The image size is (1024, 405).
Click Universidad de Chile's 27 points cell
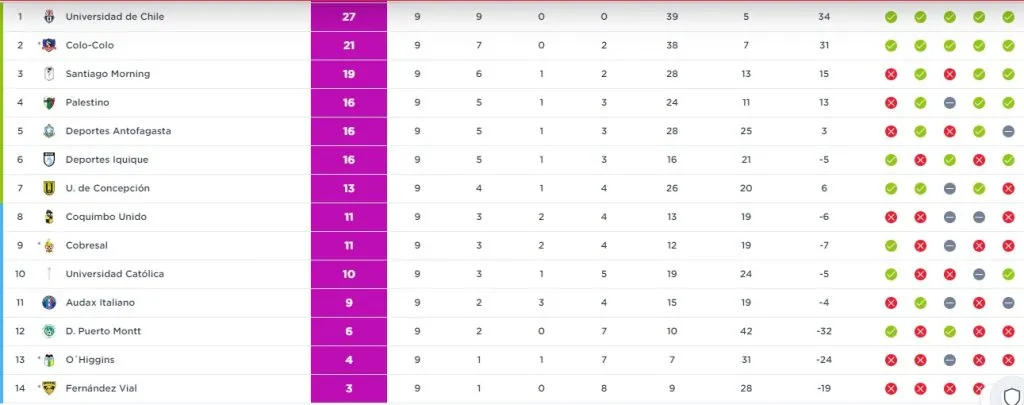pyautogui.click(x=347, y=17)
